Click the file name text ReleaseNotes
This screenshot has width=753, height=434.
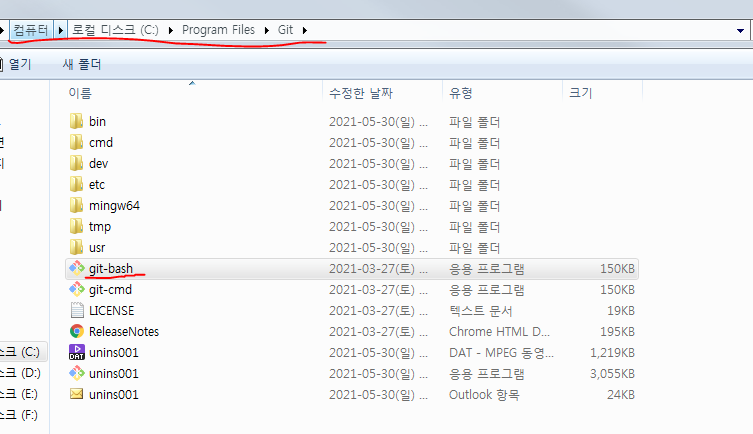point(124,331)
